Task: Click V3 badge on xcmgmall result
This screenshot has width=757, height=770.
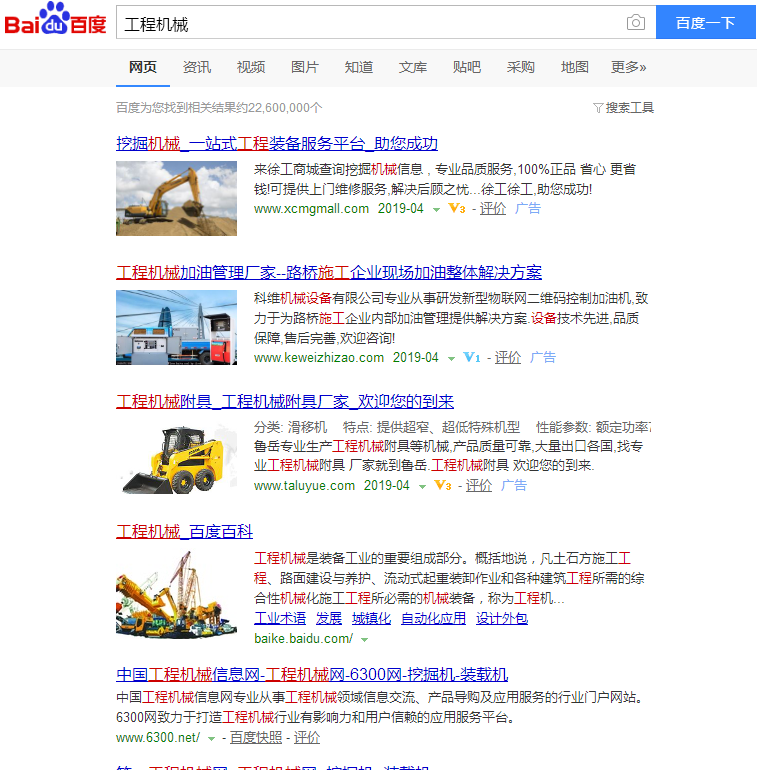Action: click(x=457, y=208)
